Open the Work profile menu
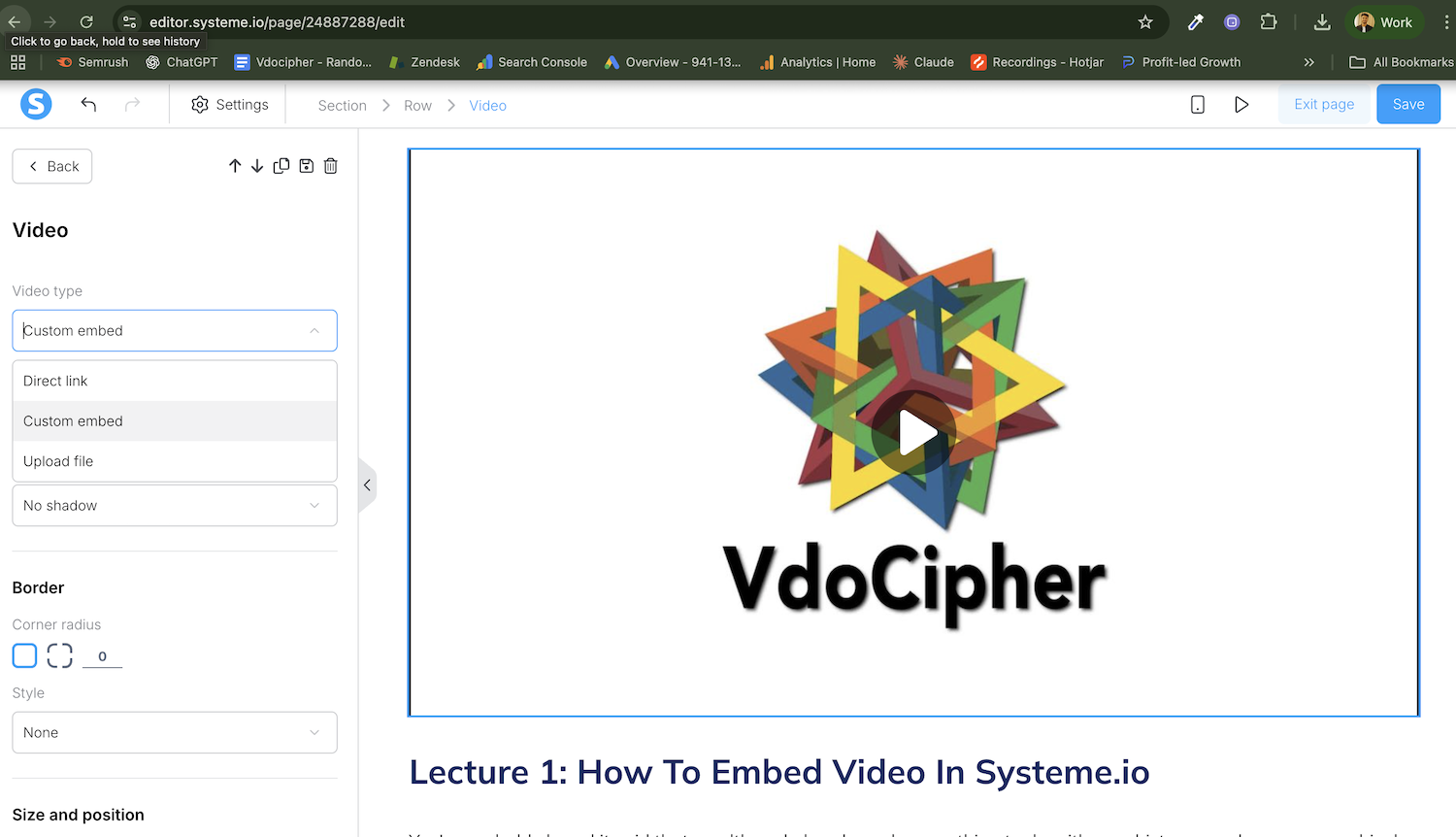The image size is (1456, 837). click(1384, 21)
